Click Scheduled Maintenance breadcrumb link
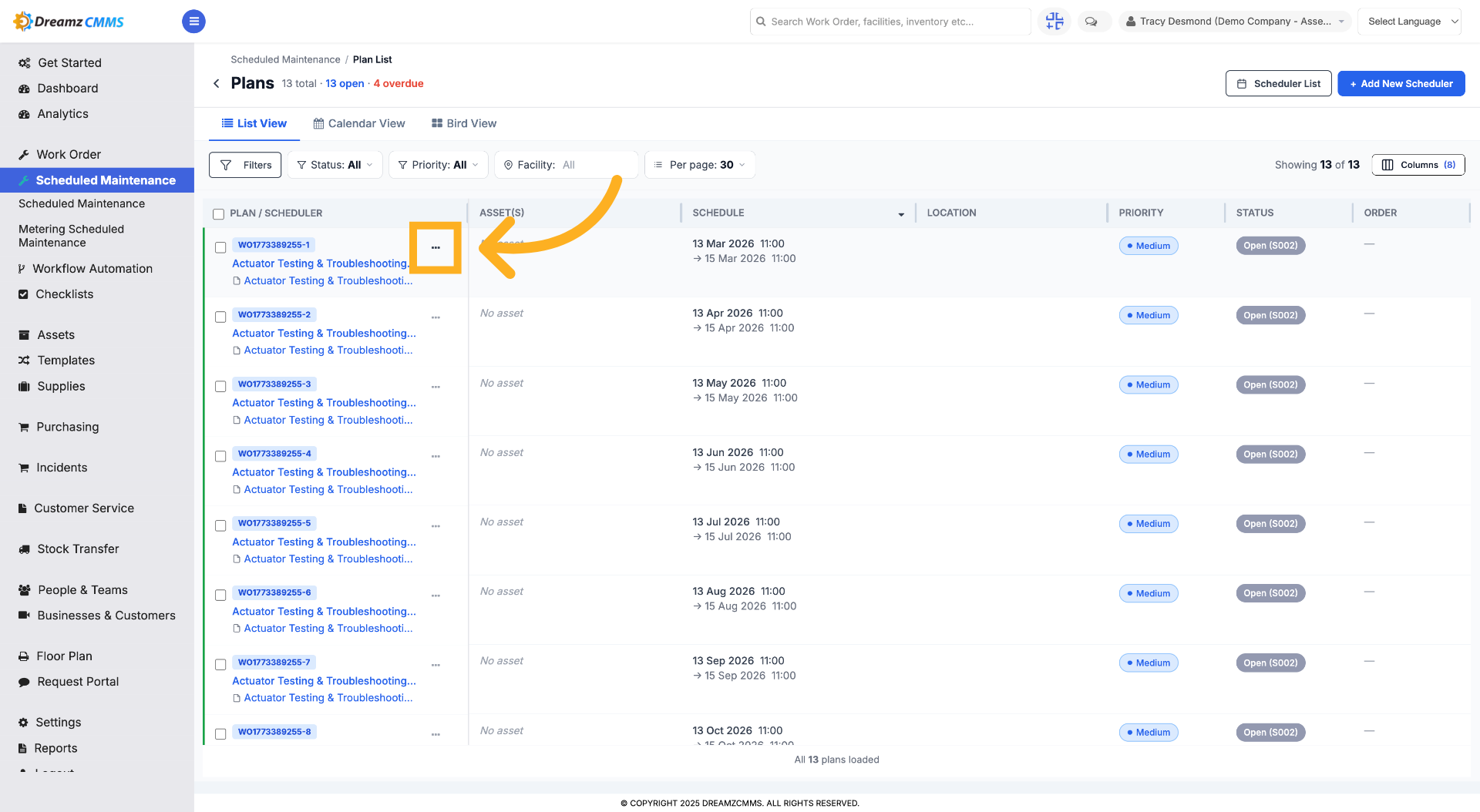The width and height of the screenshot is (1480, 812). tap(285, 59)
